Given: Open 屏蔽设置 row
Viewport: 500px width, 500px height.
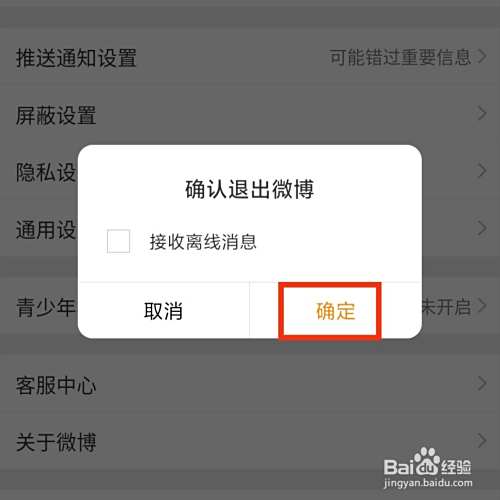Looking at the screenshot, I should 250,114.
